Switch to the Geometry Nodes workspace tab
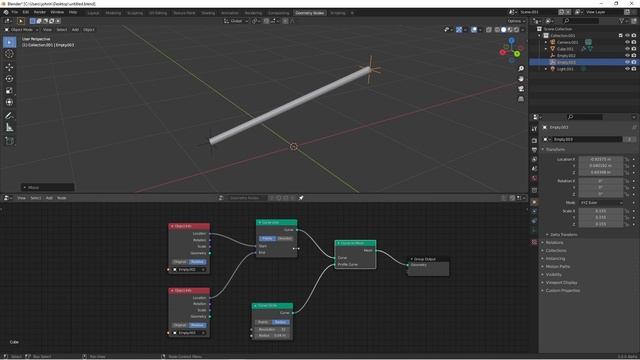Image resolution: width=640 pixels, height=360 pixels. 309,13
